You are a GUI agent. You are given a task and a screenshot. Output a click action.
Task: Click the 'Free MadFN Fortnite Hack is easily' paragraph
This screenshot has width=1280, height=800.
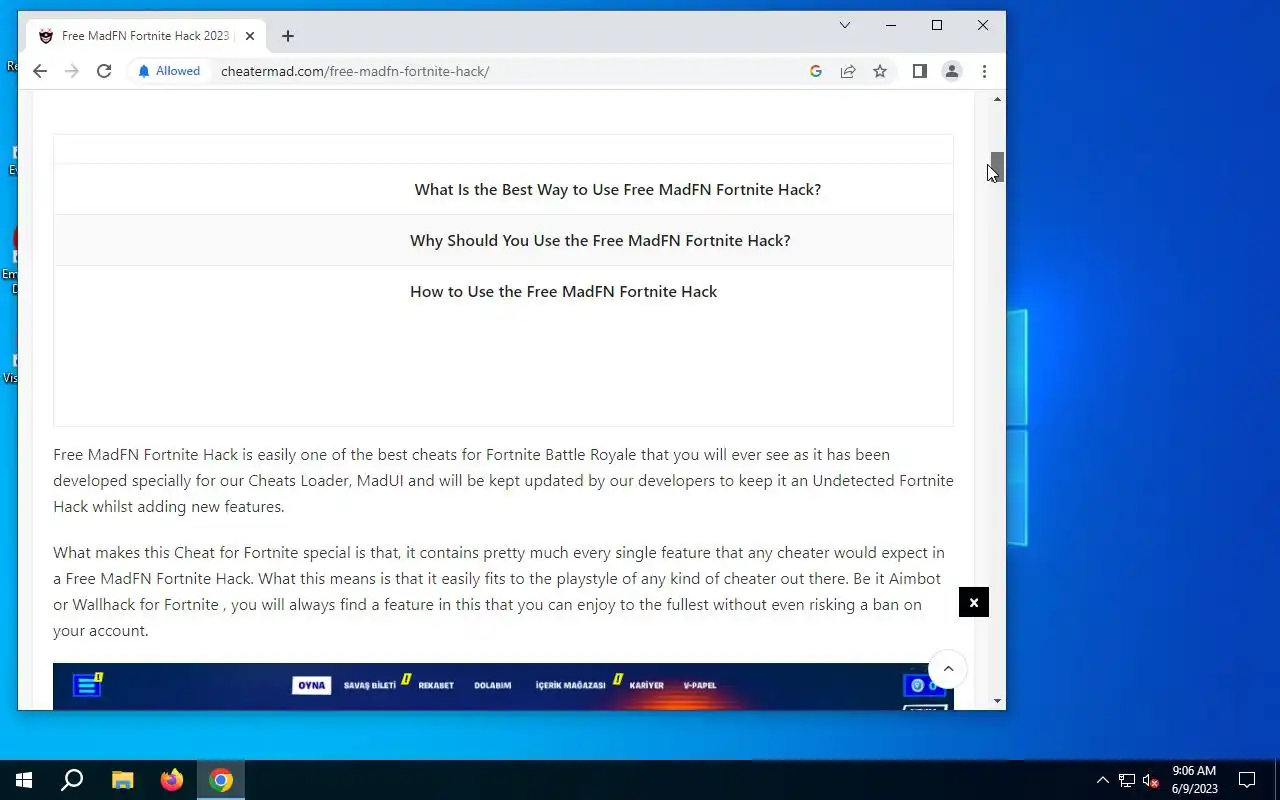tap(503, 480)
